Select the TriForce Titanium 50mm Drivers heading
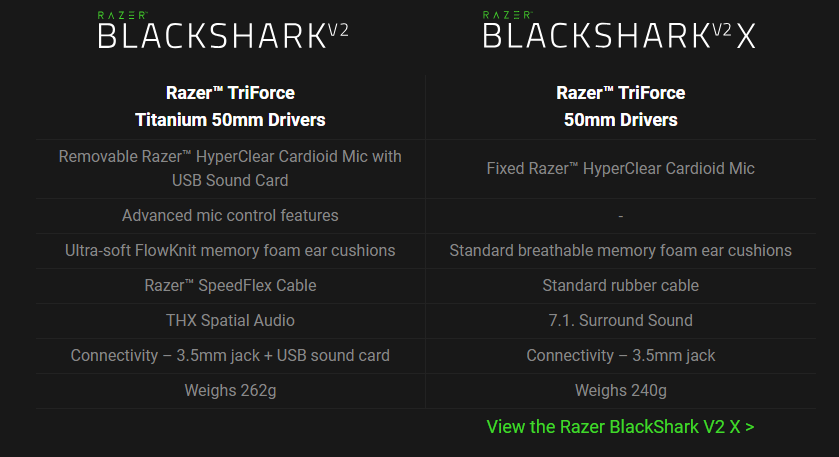Image resolution: width=839 pixels, height=457 pixels. click(x=230, y=106)
